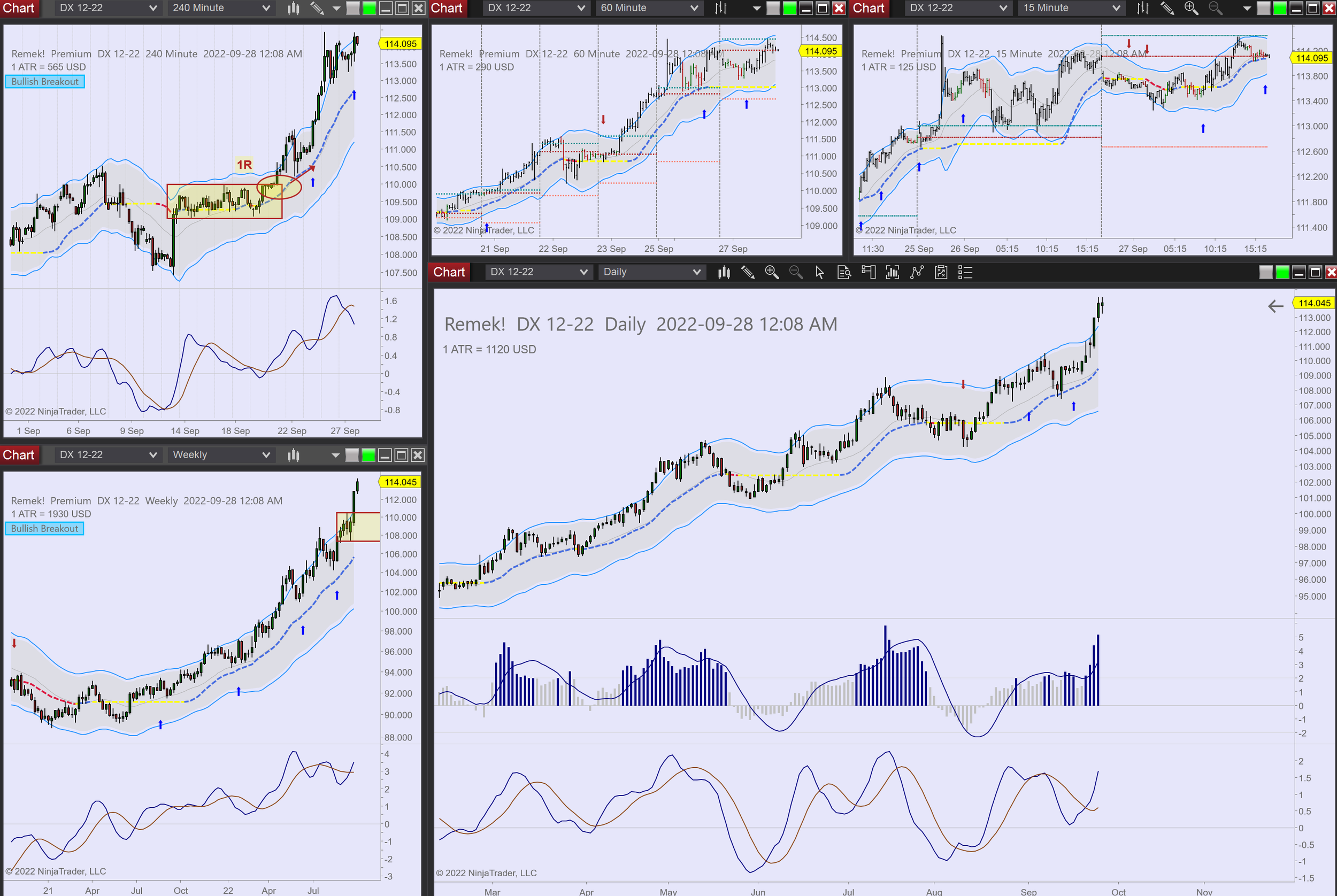Click Zoom In on Daily chart toolbar
The height and width of the screenshot is (896, 1337).
point(772,273)
